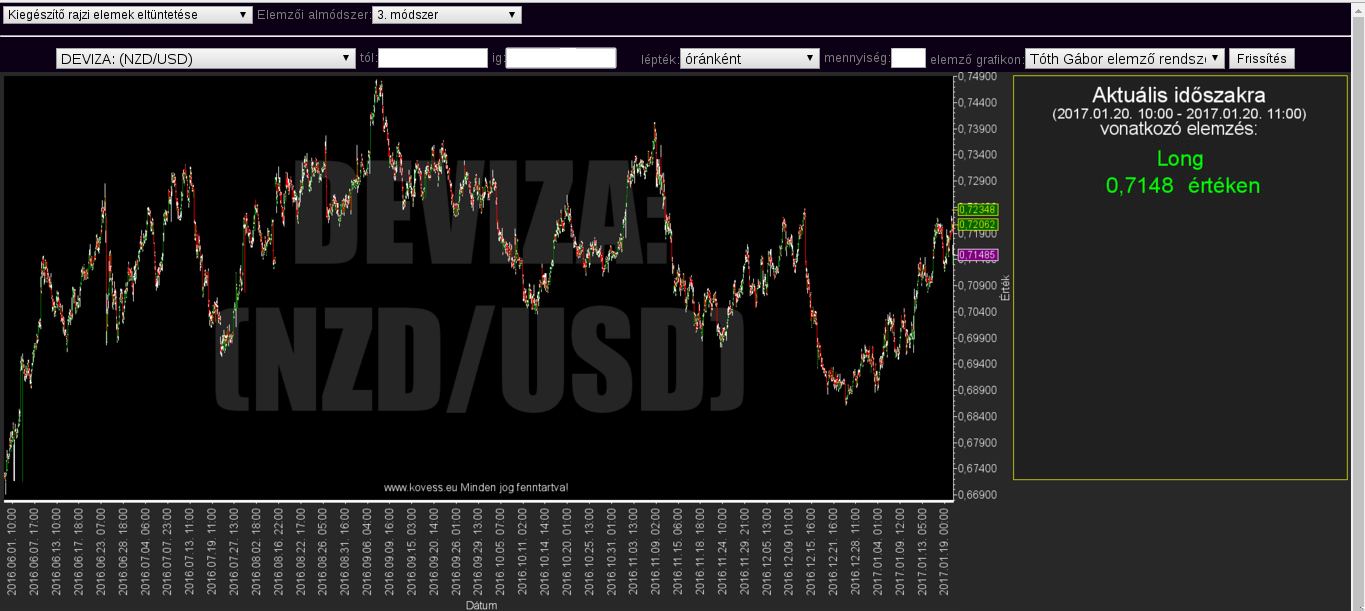Click the www.kovess.eu copyright text
Viewport: 1365px width, 611px height.
pyautogui.click(x=476, y=487)
